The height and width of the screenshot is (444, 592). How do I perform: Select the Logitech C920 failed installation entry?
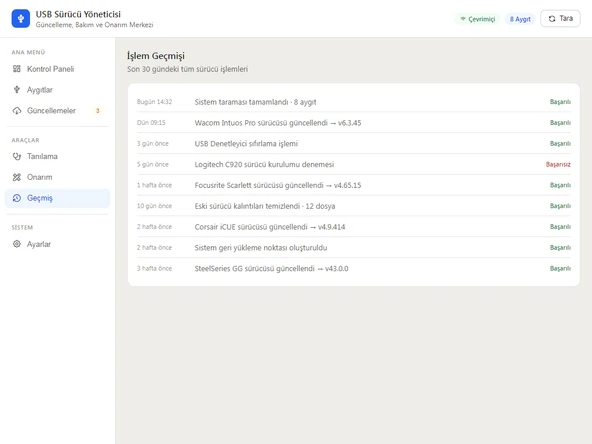click(x=354, y=164)
